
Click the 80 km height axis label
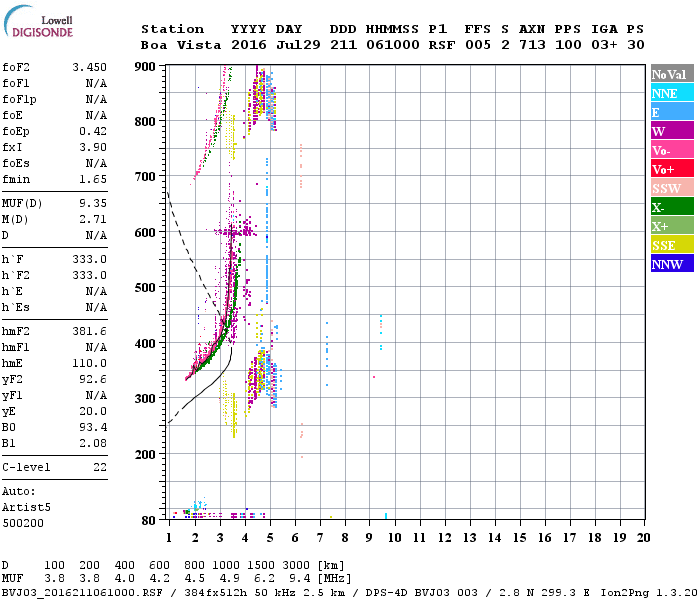tap(149, 521)
